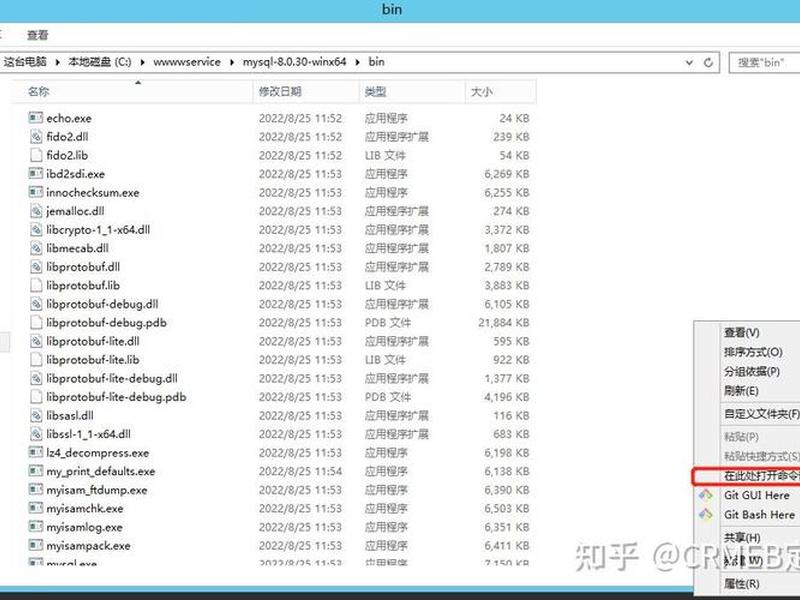Click the libprotobuf-lite-debug.pdb file icon

click(x=36, y=397)
